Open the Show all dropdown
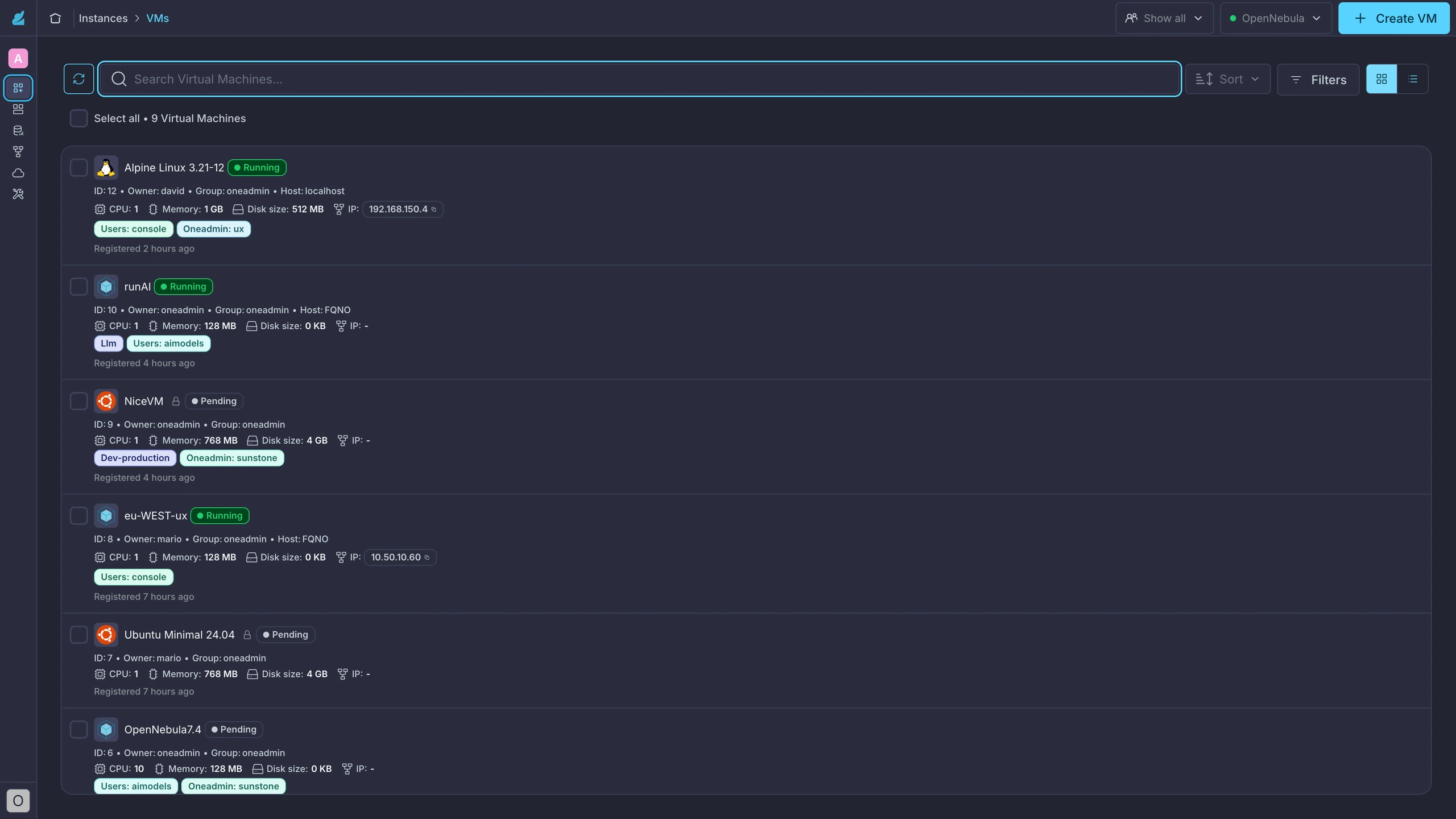Image resolution: width=1456 pixels, height=819 pixels. click(x=1164, y=18)
